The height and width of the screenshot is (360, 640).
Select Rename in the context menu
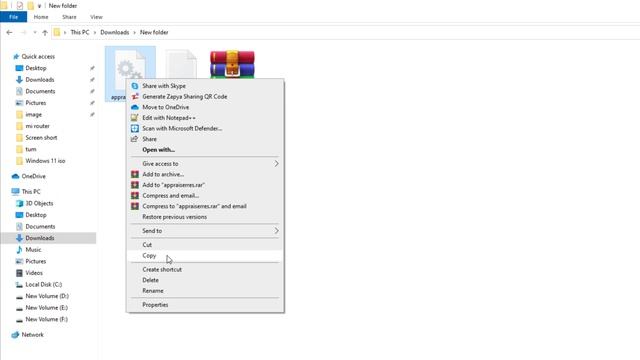click(205, 291)
